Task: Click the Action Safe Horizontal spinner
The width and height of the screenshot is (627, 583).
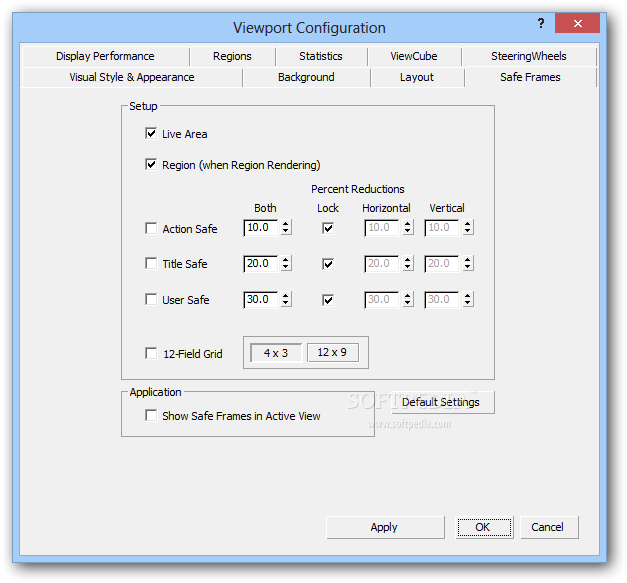Action: coord(407,228)
